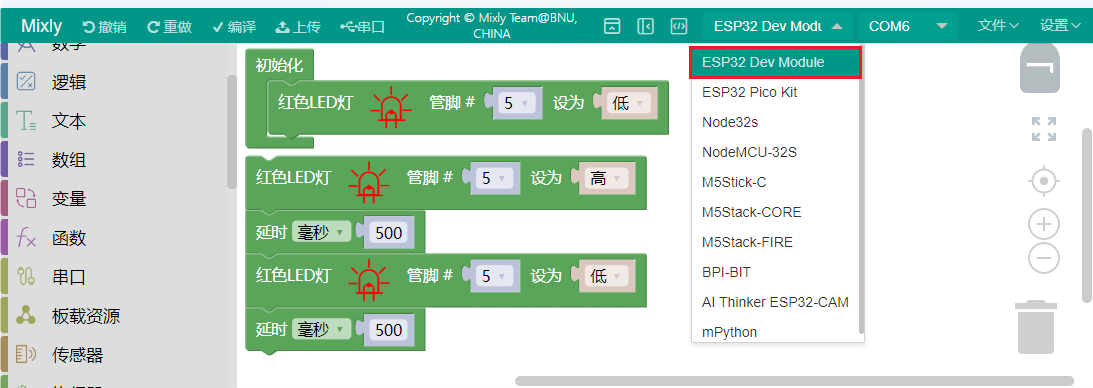The image size is (1093, 388).
Task: Click the first 500 delay value
Action: pos(389,233)
